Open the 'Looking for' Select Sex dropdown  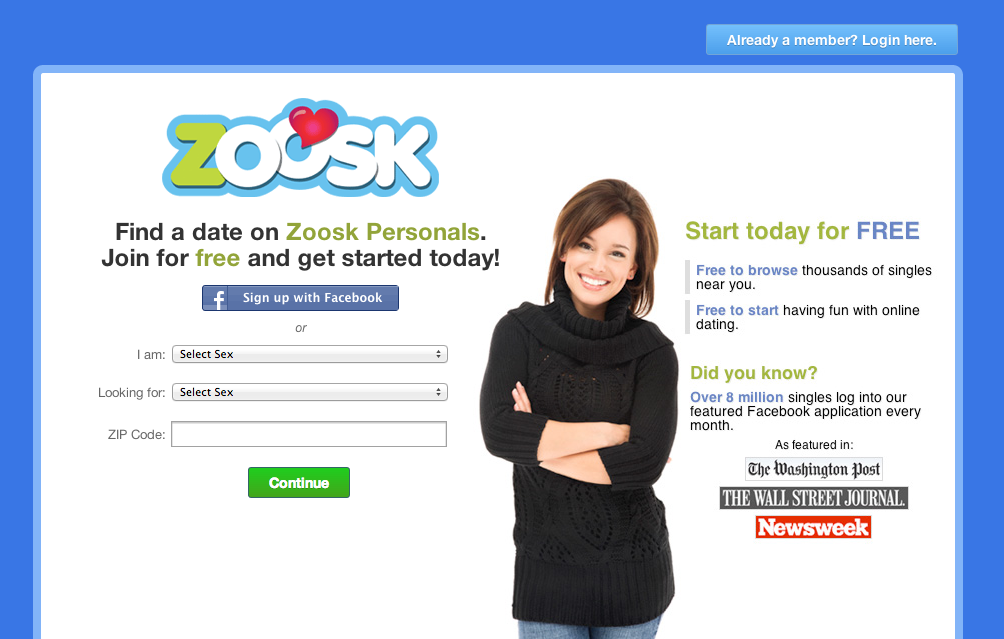pos(310,392)
